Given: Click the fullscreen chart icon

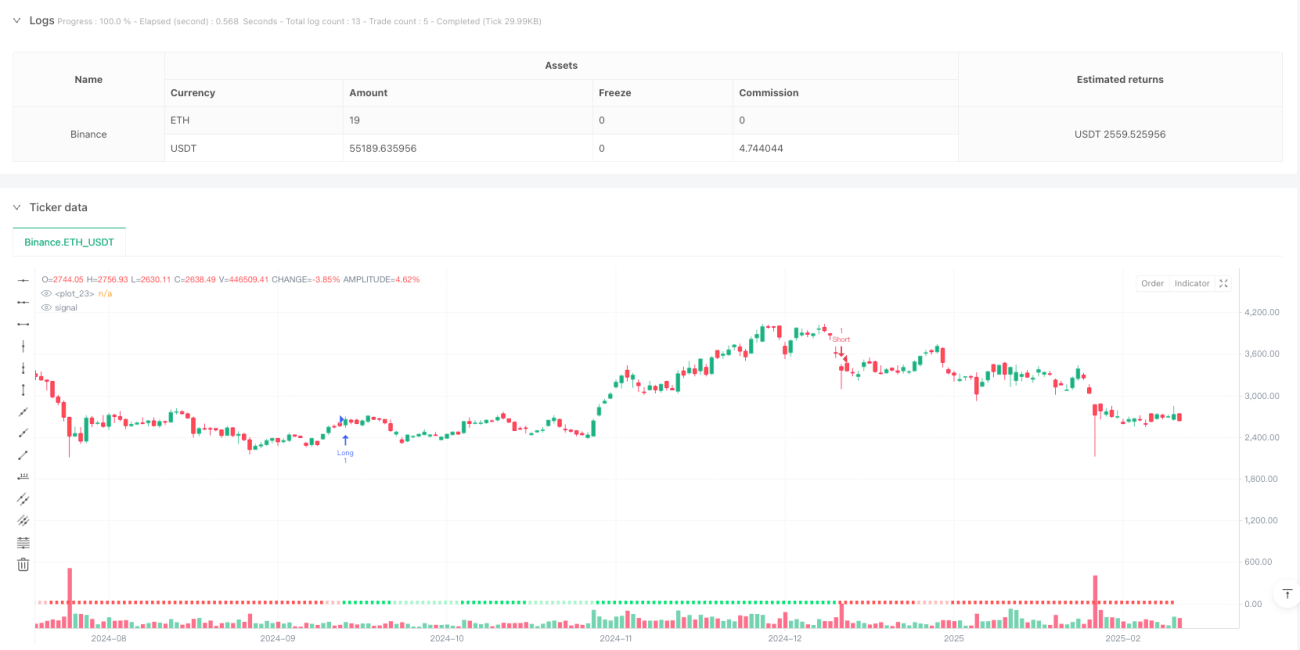Looking at the screenshot, I should coord(1223,284).
